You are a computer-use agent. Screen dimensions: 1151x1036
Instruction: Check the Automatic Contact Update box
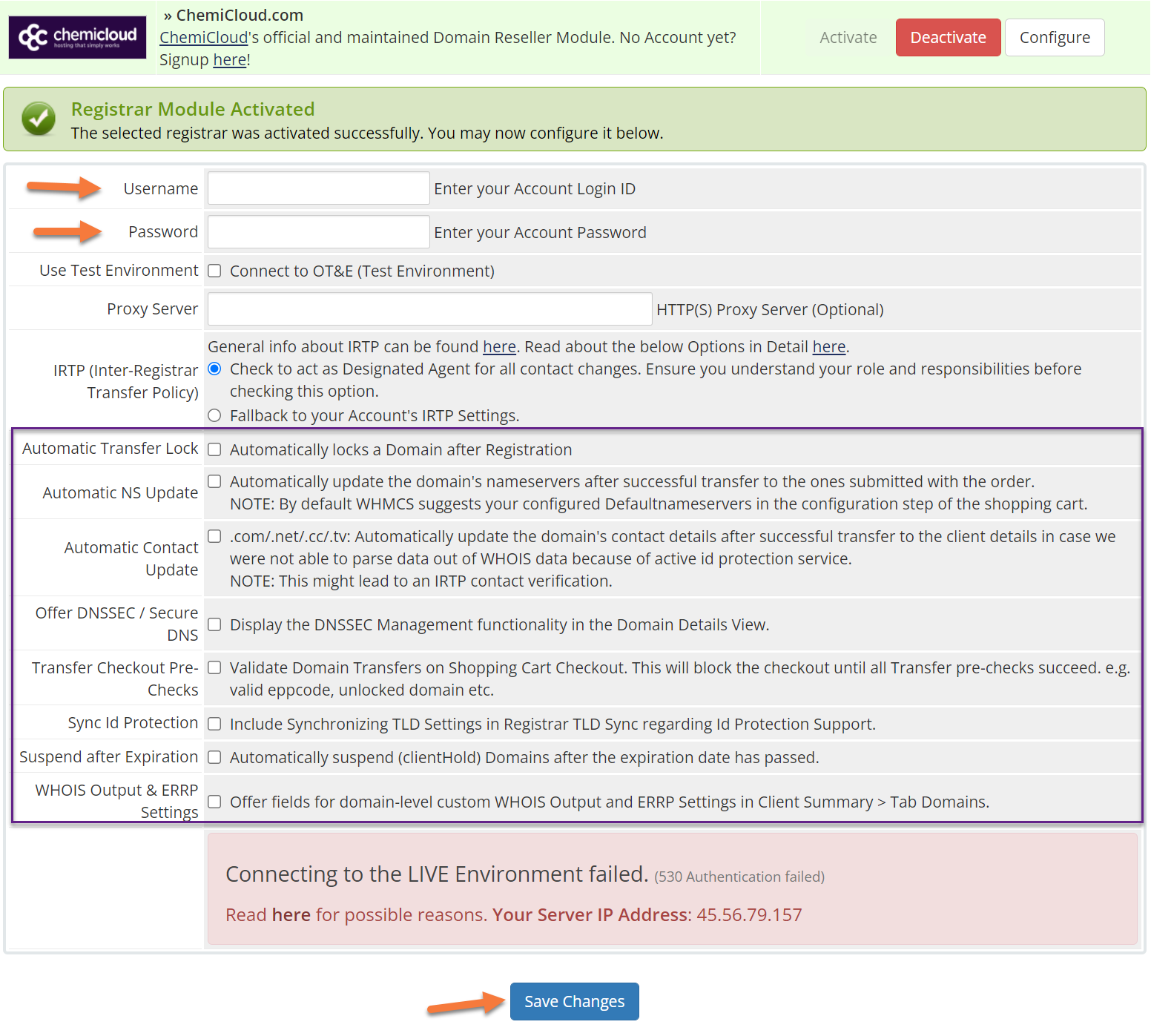(214, 536)
